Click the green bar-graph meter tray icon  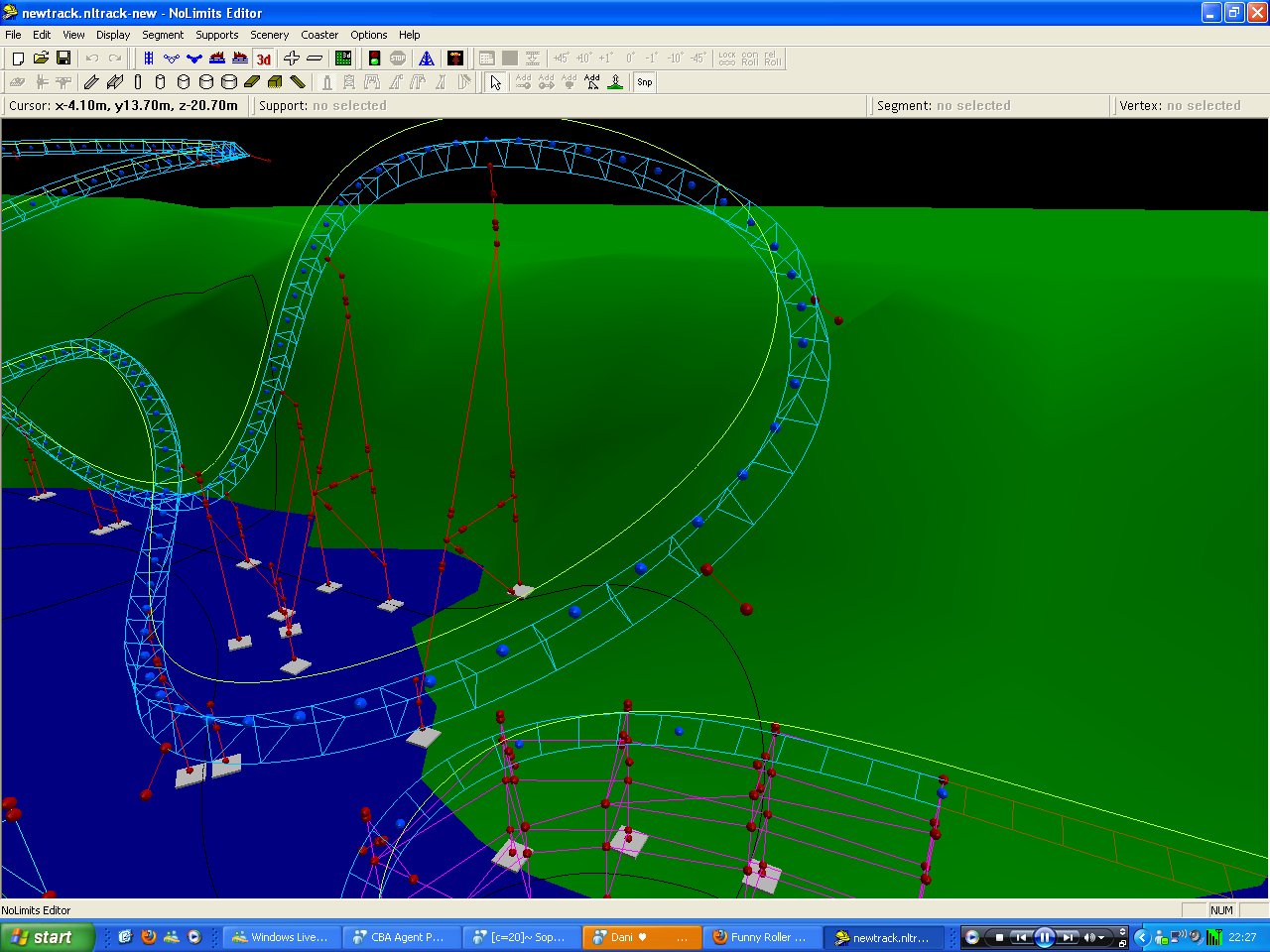pos(1213,937)
